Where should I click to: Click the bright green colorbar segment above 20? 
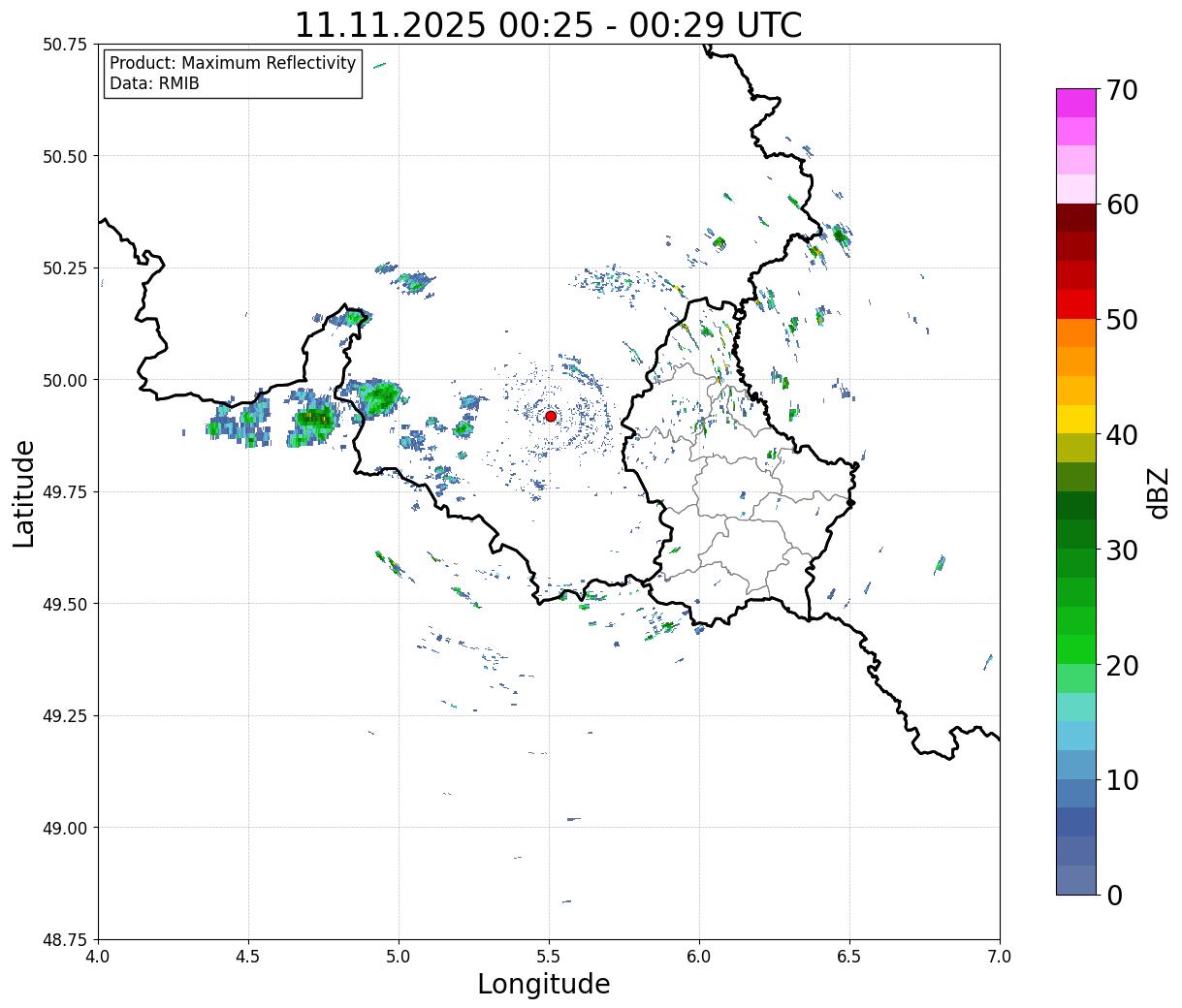(x=1076, y=649)
